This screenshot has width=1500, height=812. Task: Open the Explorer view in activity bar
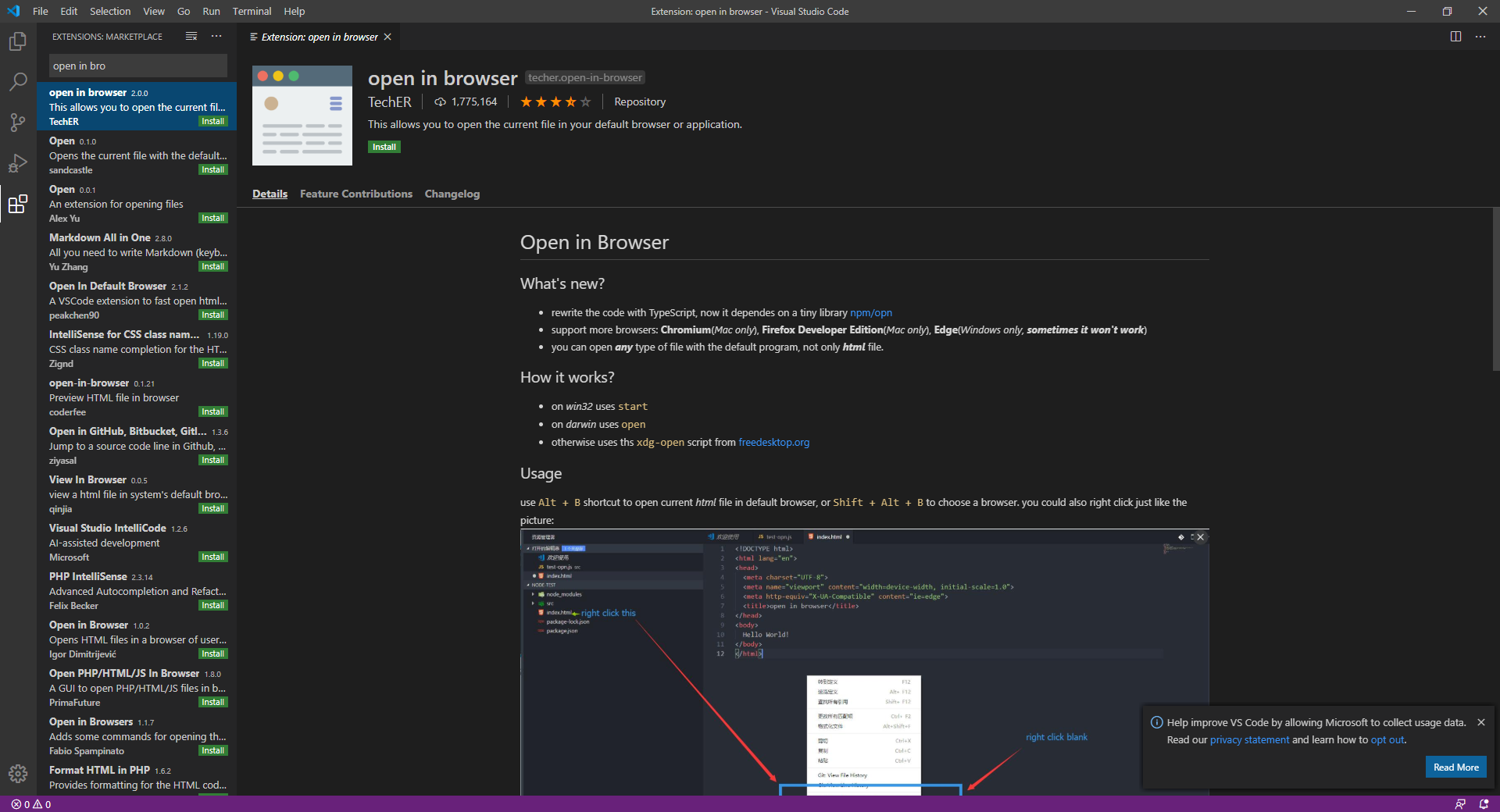(18, 41)
